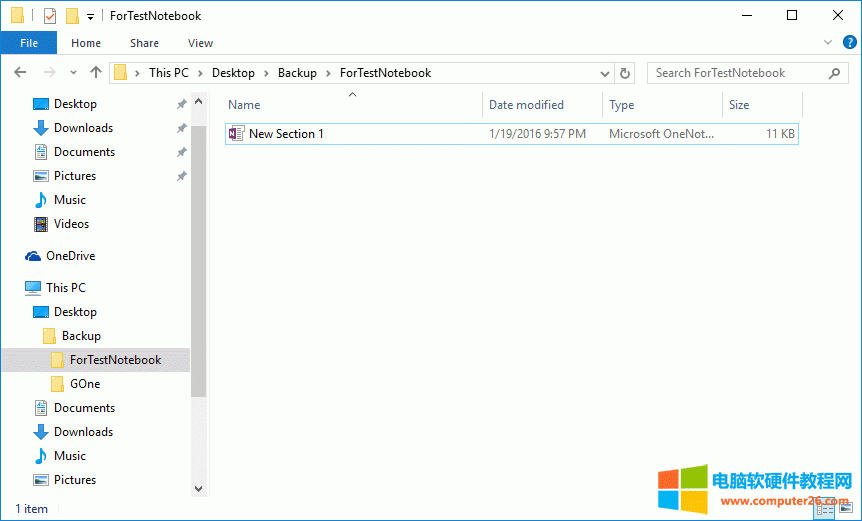Open the File menu tab
Image resolution: width=862 pixels, height=521 pixels.
tap(29, 43)
